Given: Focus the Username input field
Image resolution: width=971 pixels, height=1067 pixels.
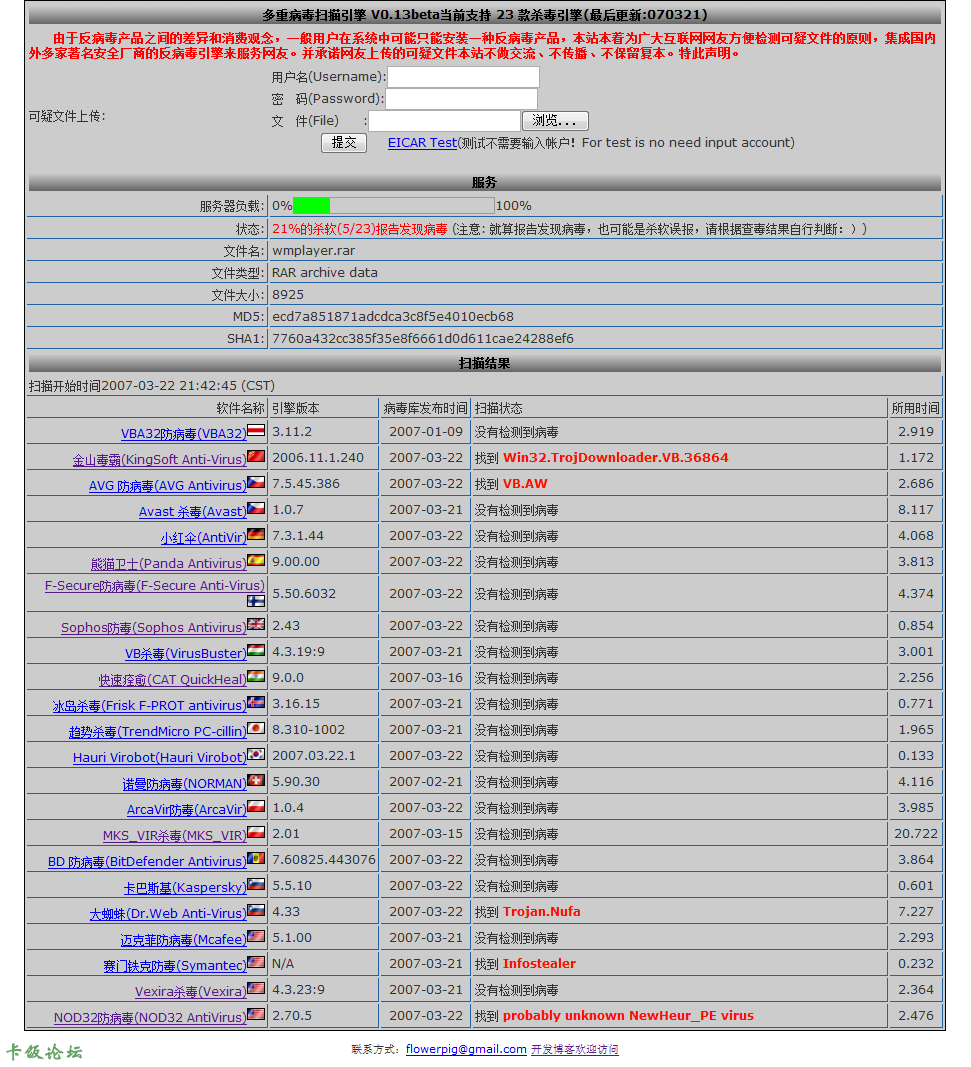Looking at the screenshot, I should point(463,77).
